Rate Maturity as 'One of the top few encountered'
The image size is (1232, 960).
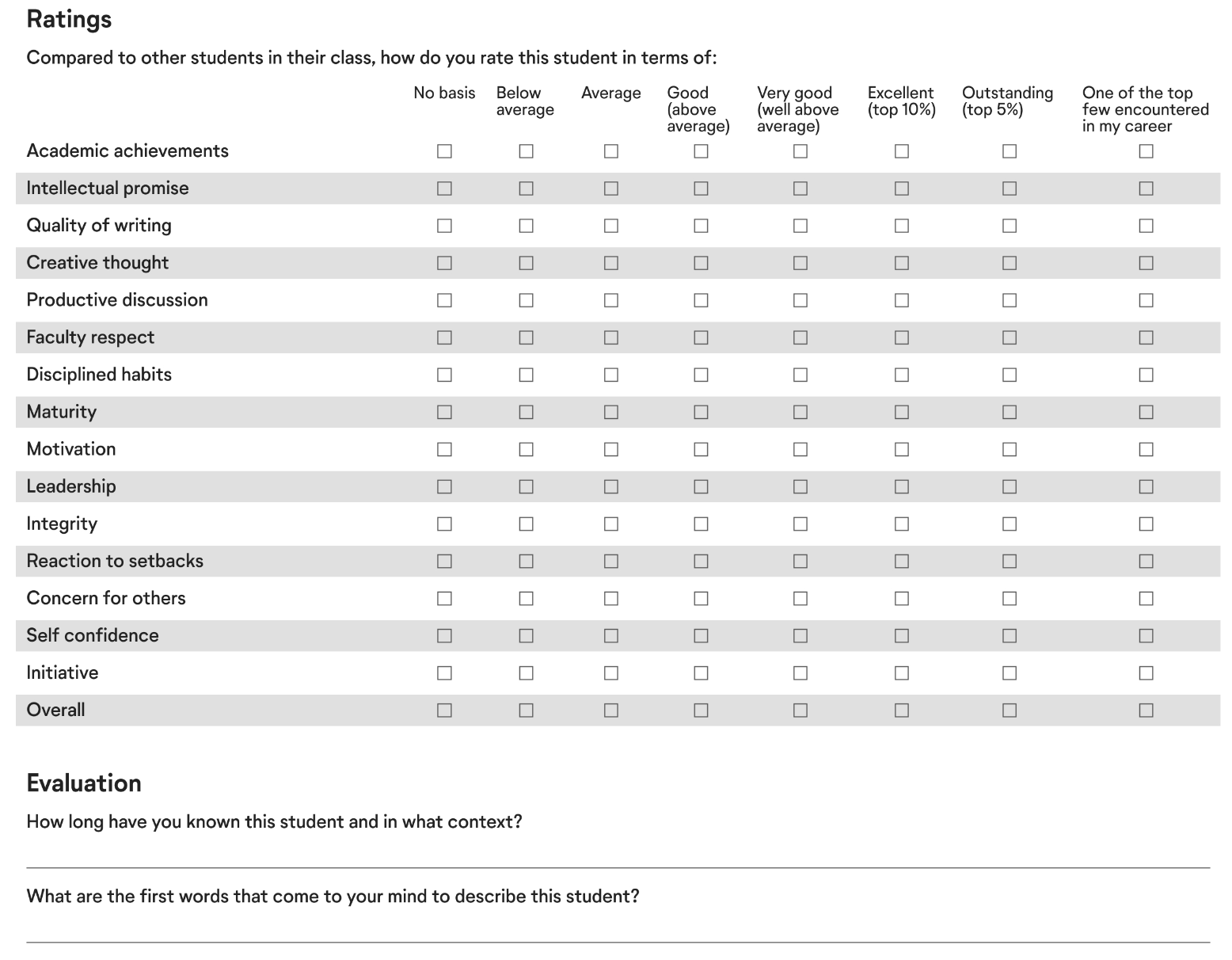(1146, 411)
